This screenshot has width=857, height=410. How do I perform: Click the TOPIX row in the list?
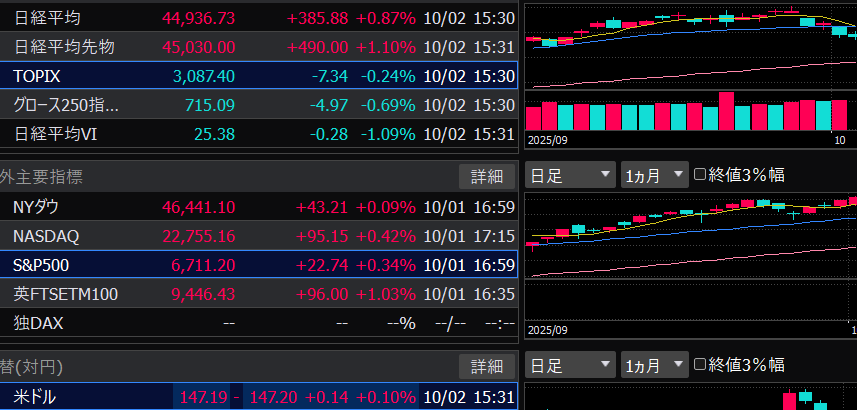258,76
